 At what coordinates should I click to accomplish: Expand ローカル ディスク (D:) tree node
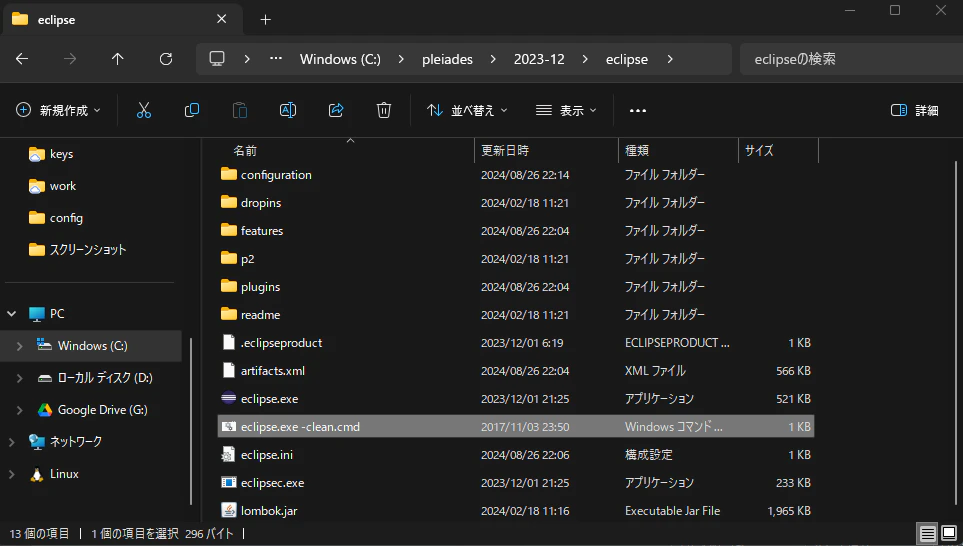(x=20, y=378)
